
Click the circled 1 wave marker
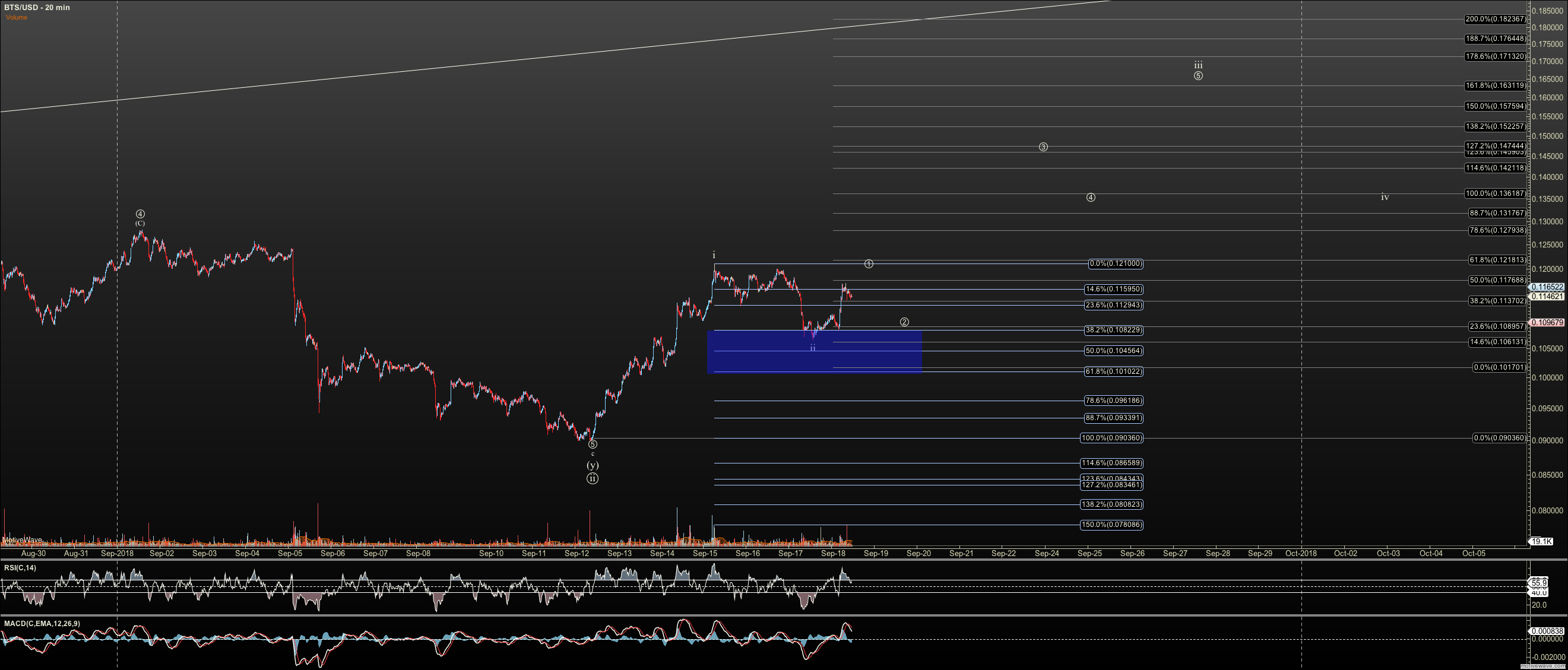[x=869, y=263]
